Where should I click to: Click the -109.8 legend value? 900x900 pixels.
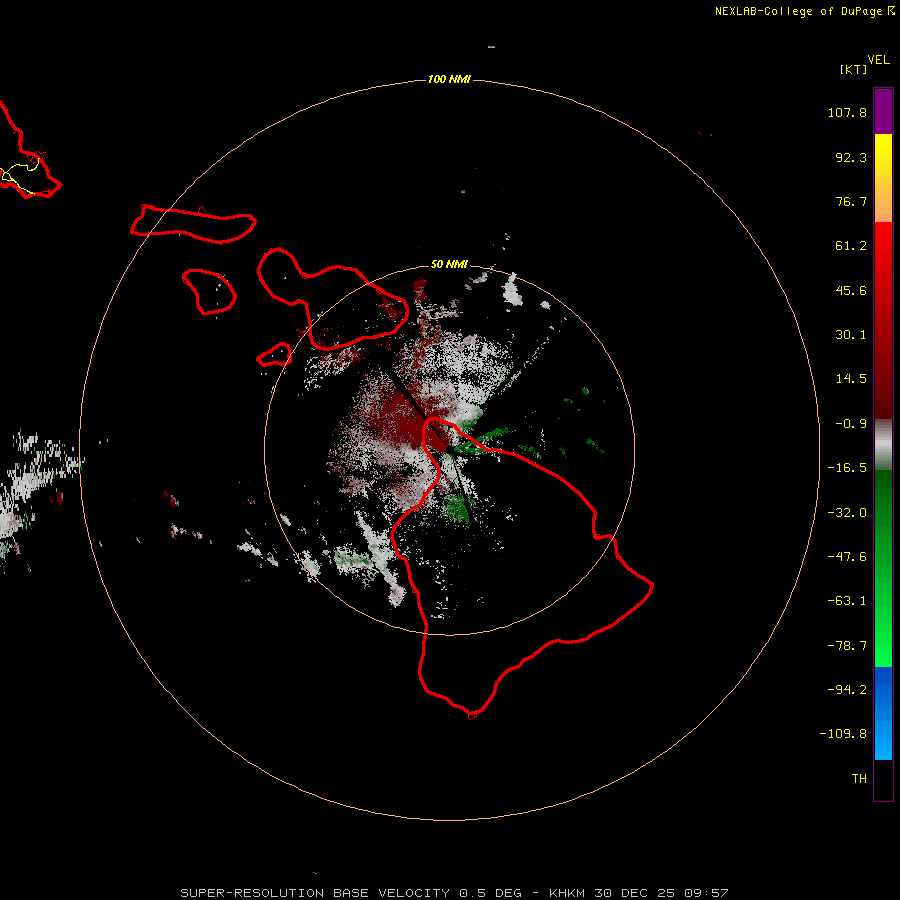843,734
